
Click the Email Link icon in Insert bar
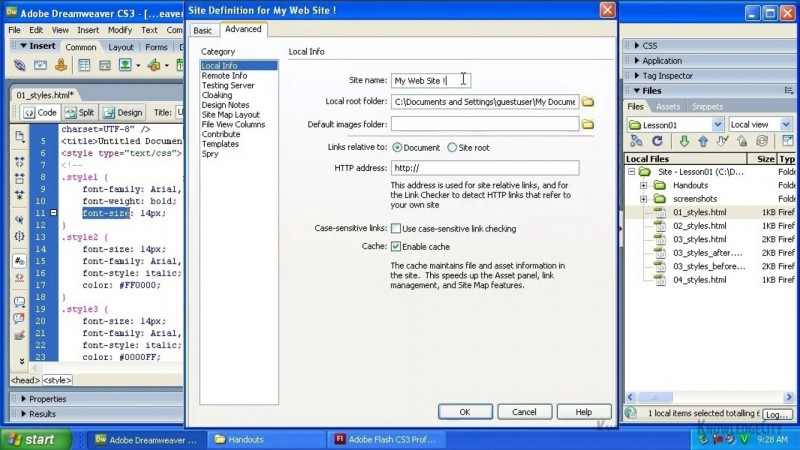point(40,65)
